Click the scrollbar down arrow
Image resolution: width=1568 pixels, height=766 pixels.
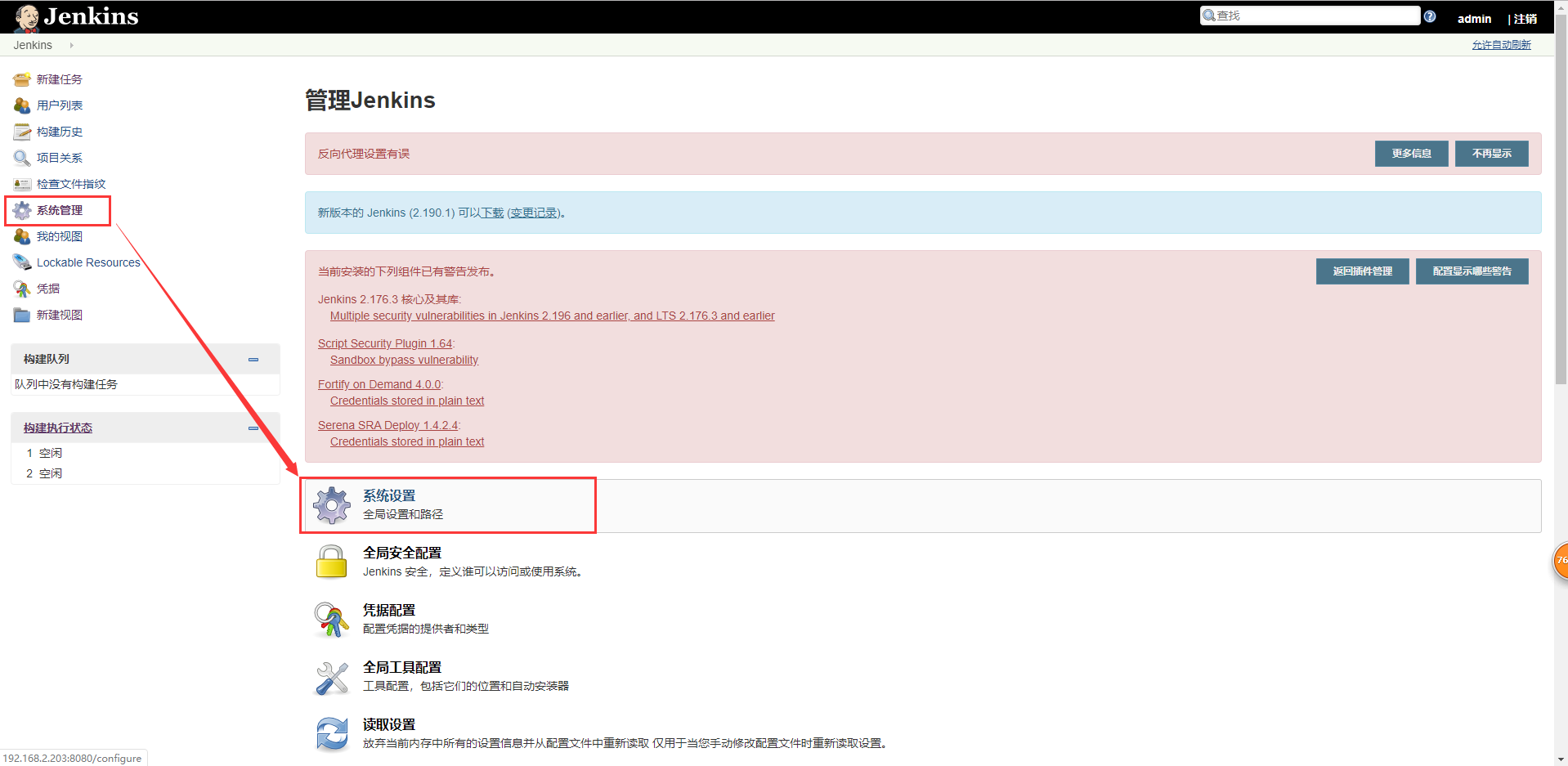coord(1561,759)
